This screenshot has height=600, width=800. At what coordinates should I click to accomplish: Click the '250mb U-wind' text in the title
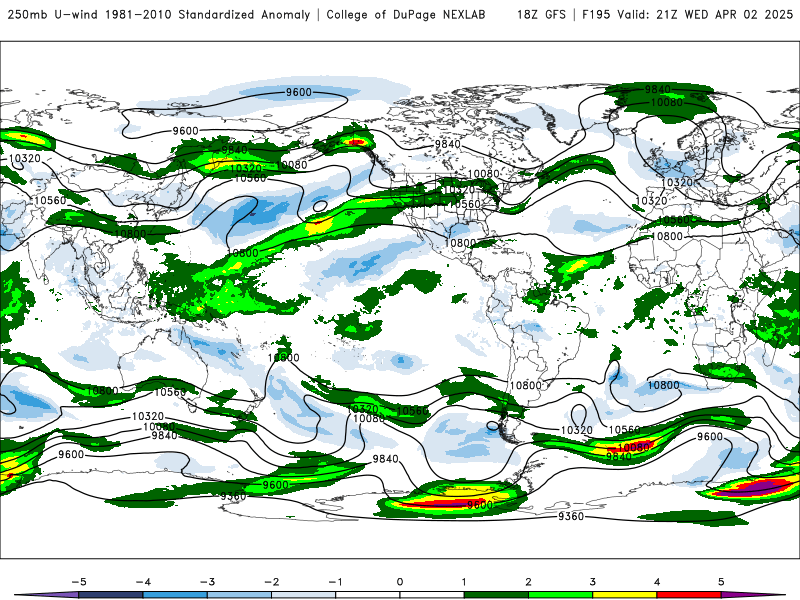click(x=53, y=15)
